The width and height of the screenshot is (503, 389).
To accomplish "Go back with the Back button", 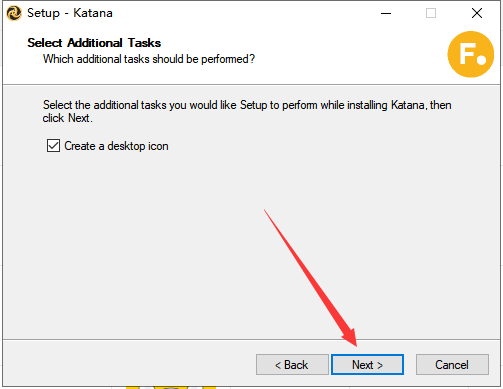I will 292,365.
